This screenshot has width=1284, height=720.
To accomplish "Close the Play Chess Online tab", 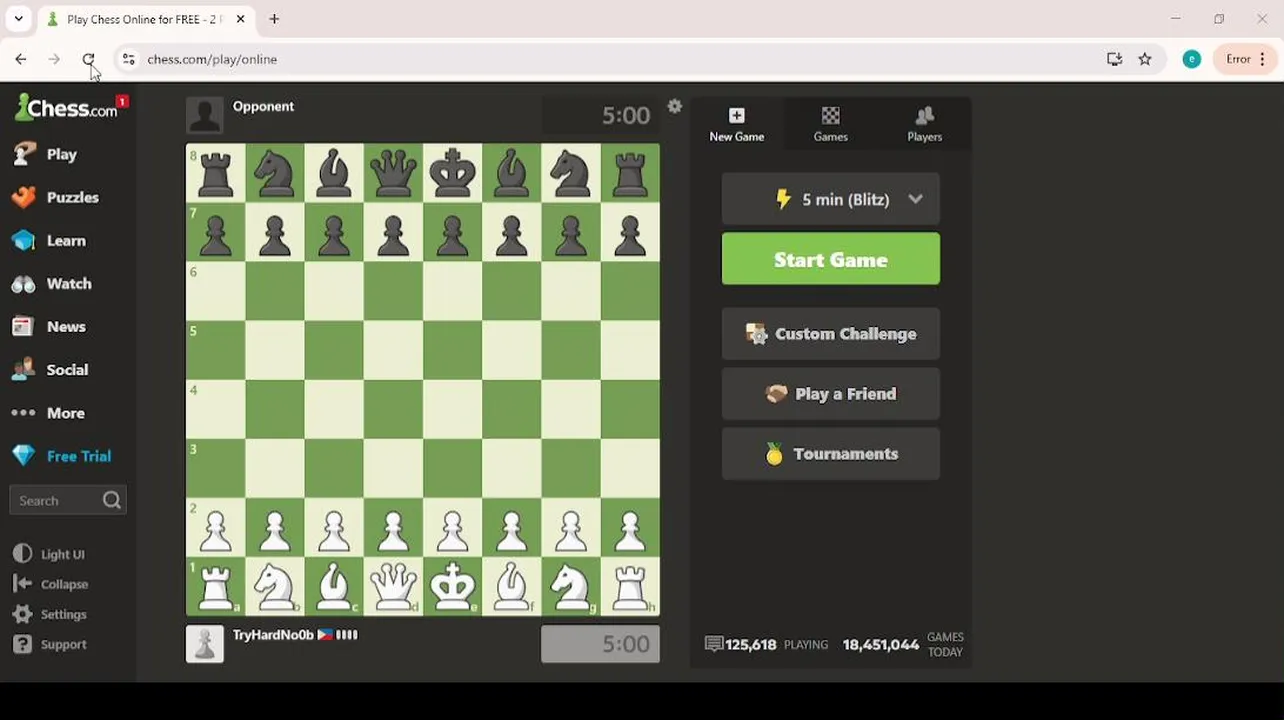I will point(240,19).
